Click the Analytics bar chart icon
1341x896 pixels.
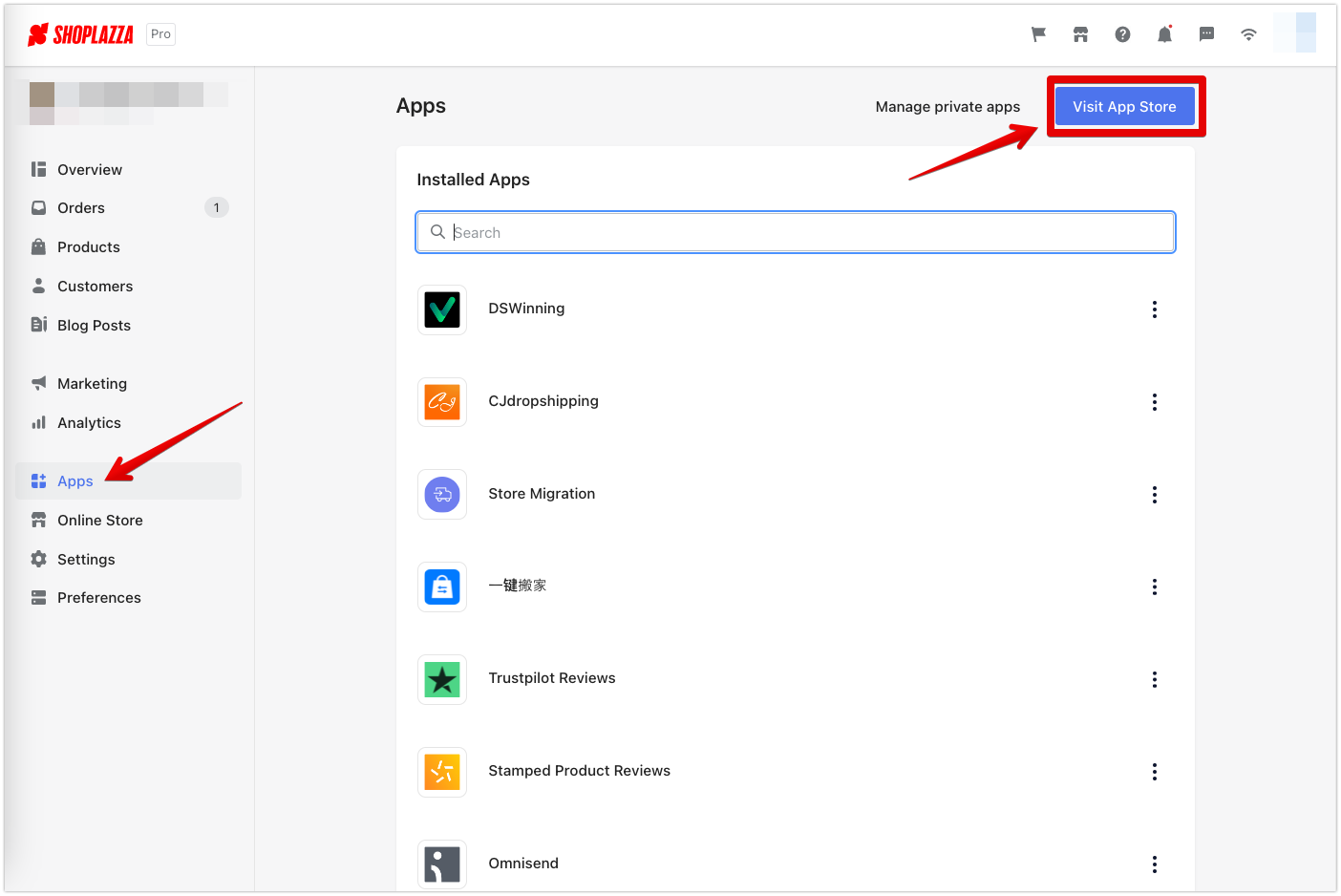tap(39, 422)
